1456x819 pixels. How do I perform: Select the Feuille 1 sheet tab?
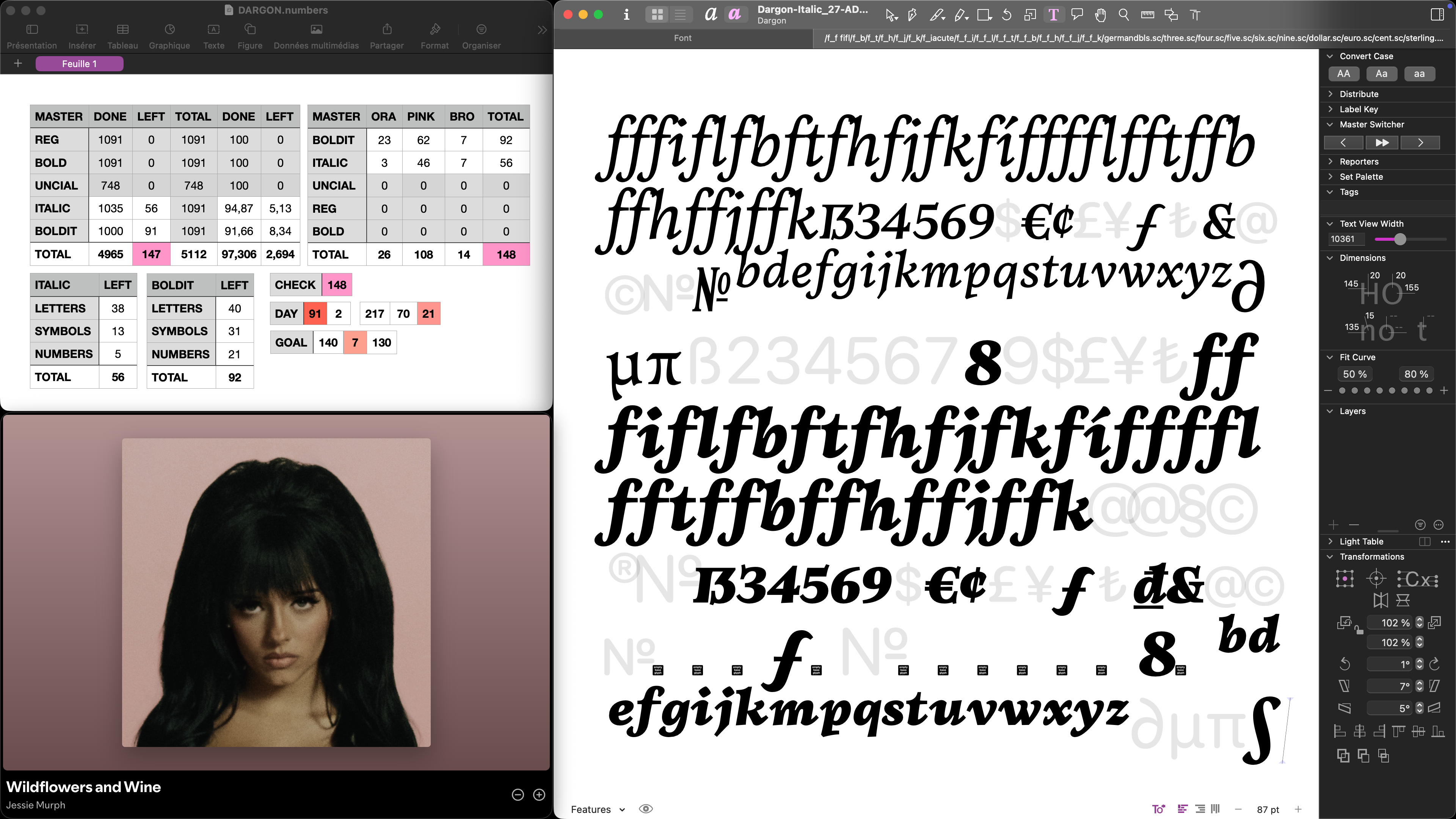click(79, 64)
